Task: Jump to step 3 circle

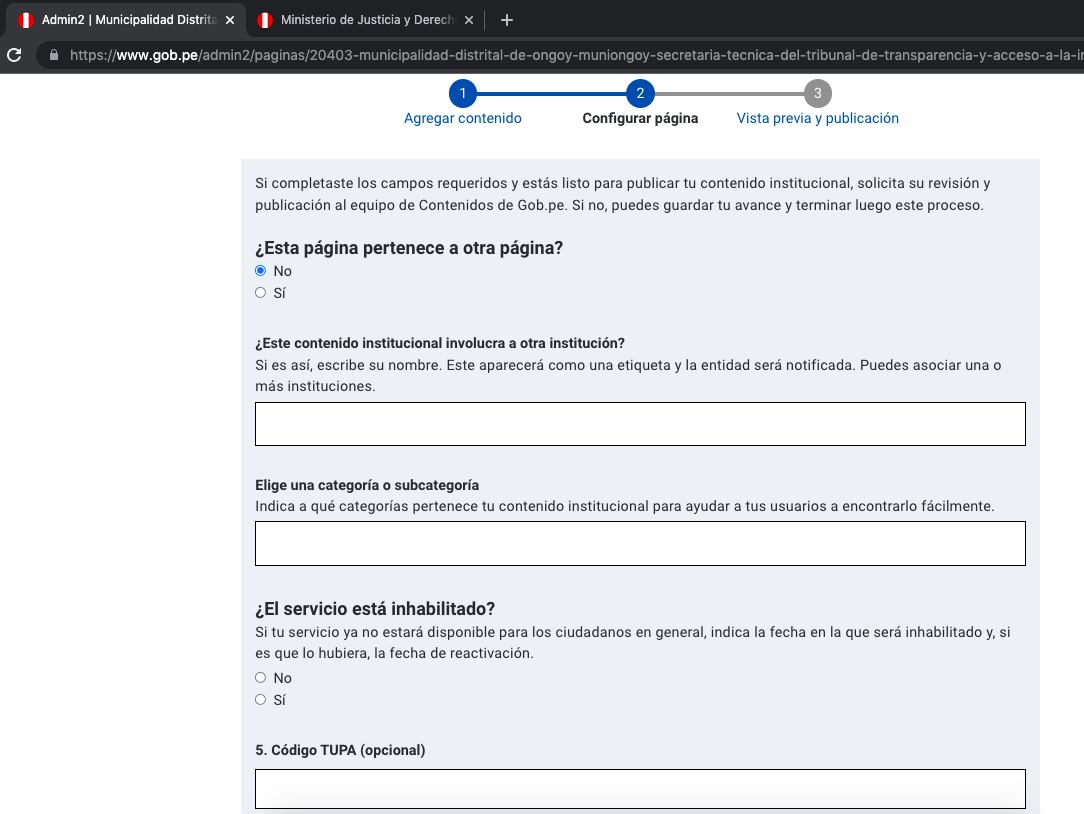Action: 818,93
